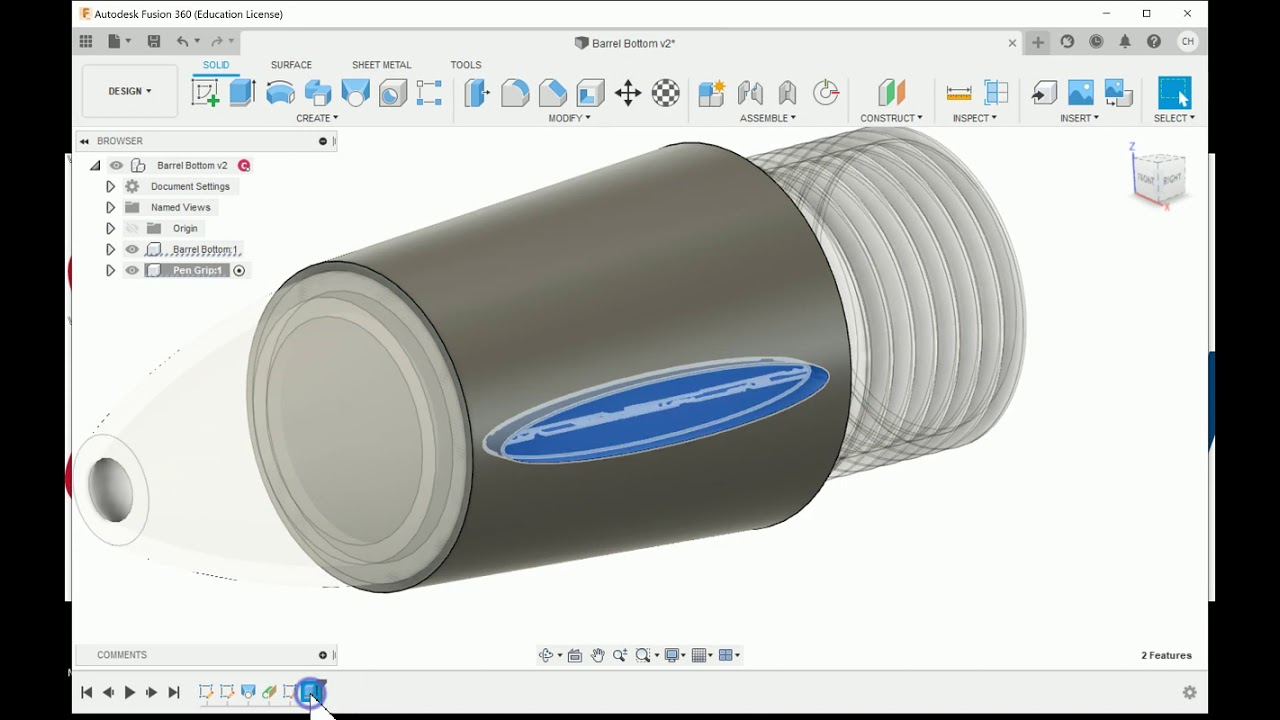
Task: Toggle visibility of Barrel Bottom v2 root
Action: pos(116,165)
